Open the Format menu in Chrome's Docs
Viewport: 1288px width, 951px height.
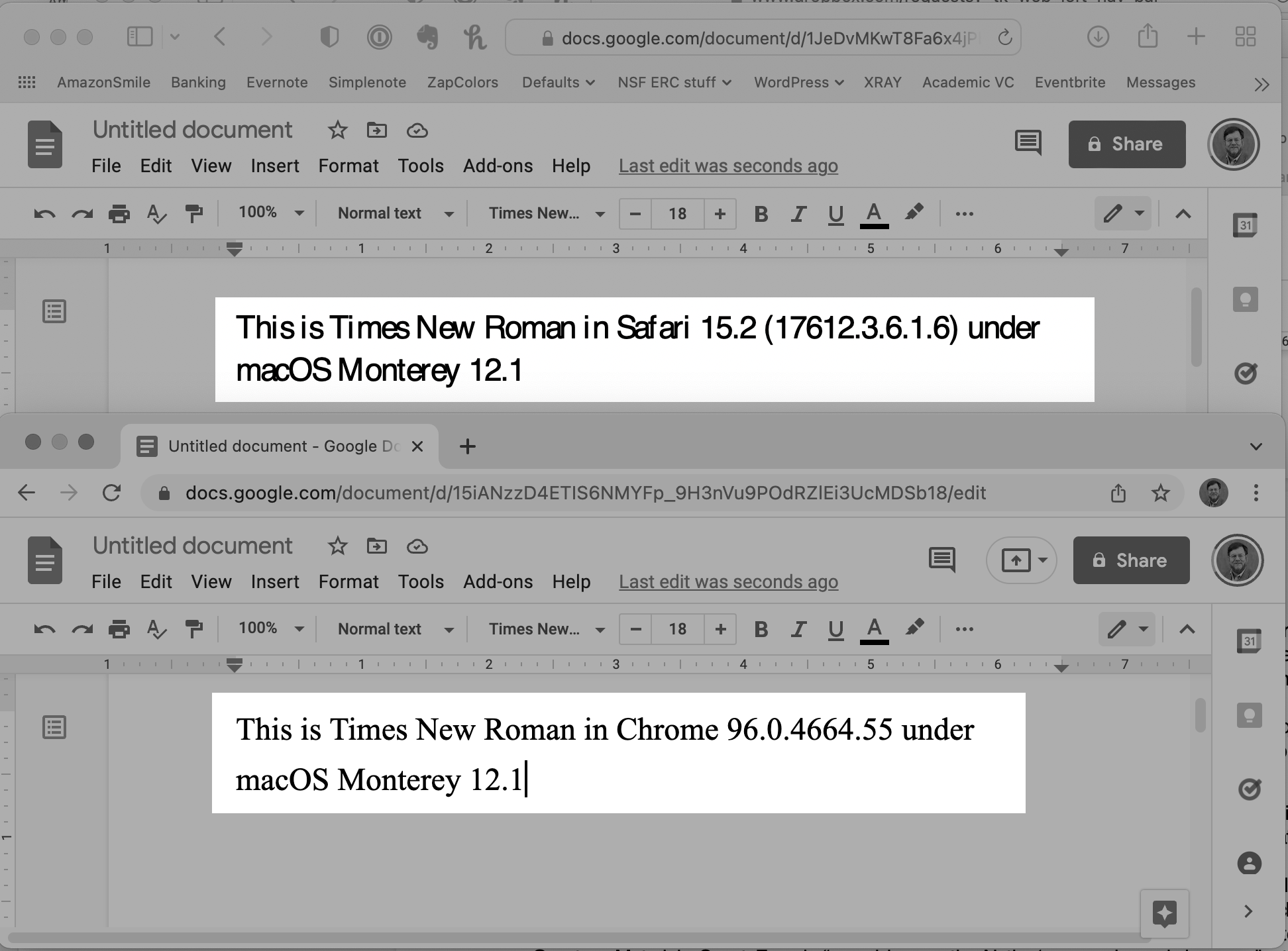click(348, 581)
